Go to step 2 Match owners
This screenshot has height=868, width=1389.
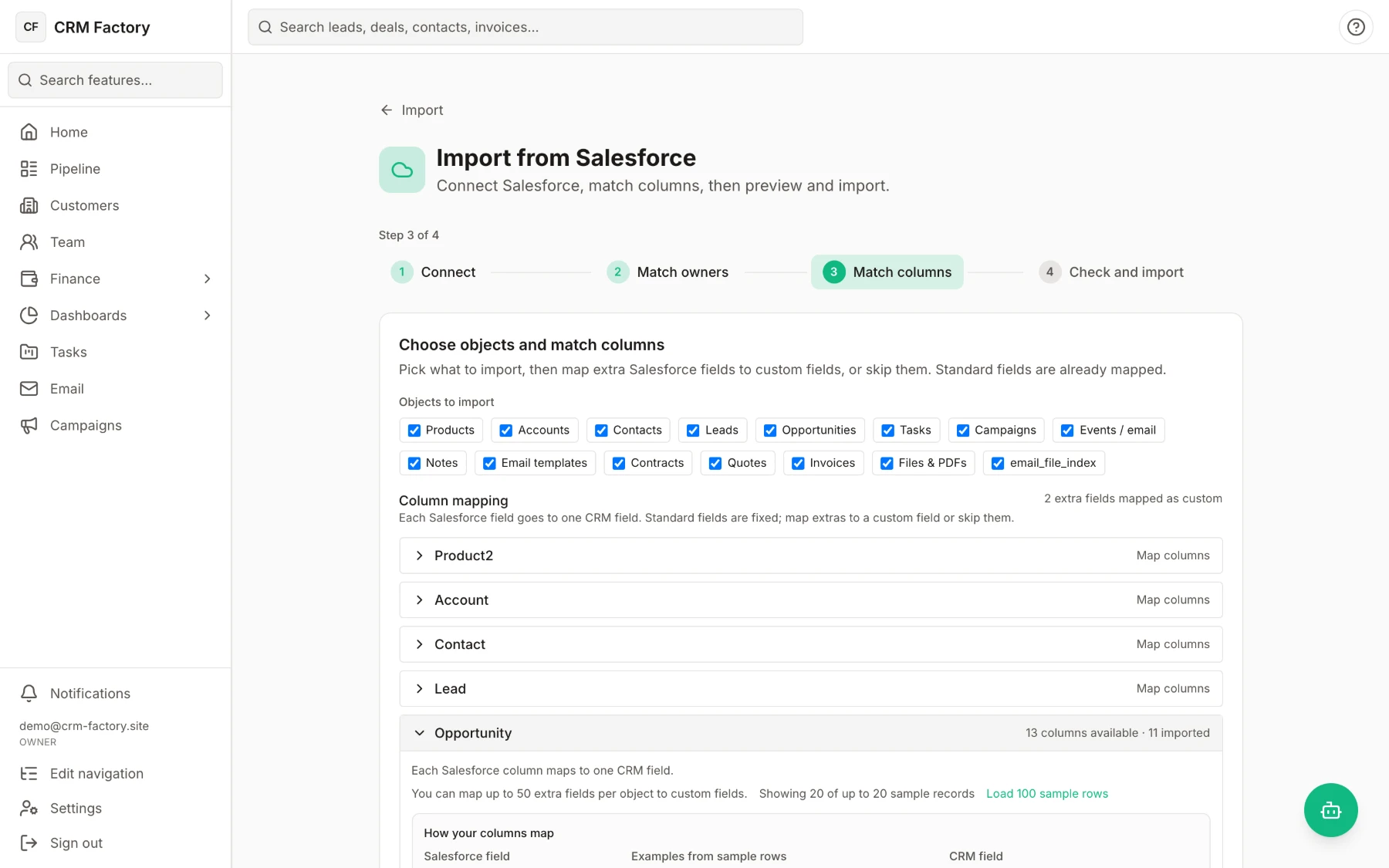(x=668, y=272)
